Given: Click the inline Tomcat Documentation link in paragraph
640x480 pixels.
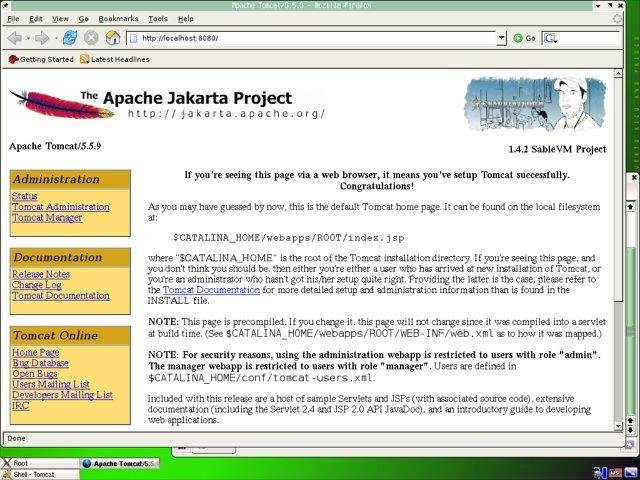Looking at the screenshot, I should point(211,290).
